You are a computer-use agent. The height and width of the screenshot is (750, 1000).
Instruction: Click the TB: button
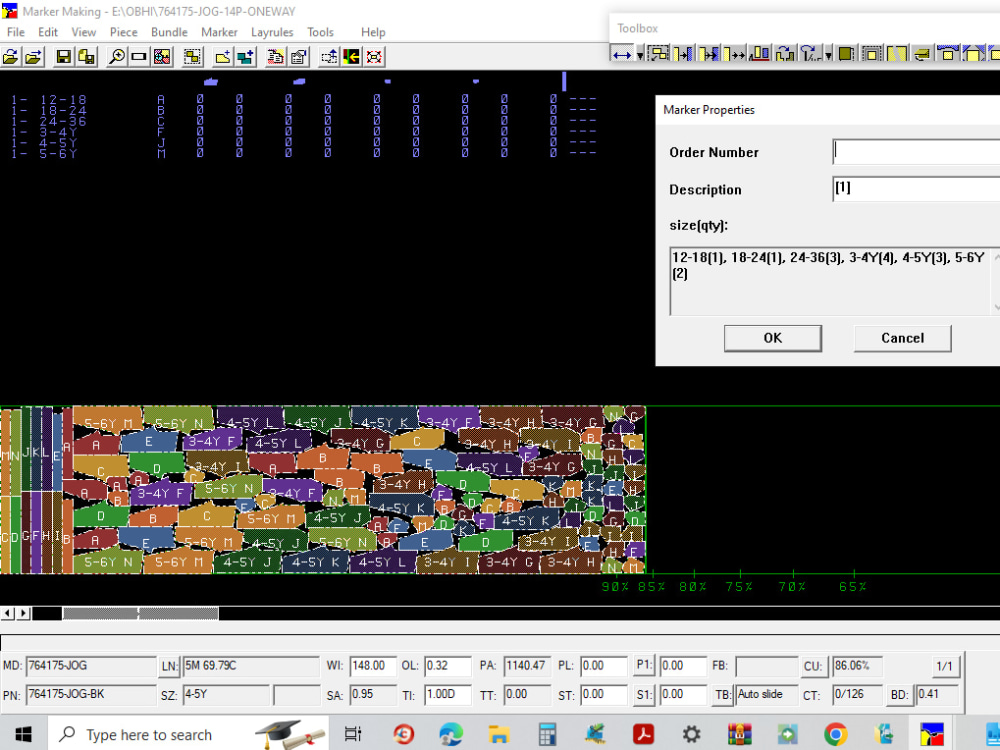[x=723, y=695]
